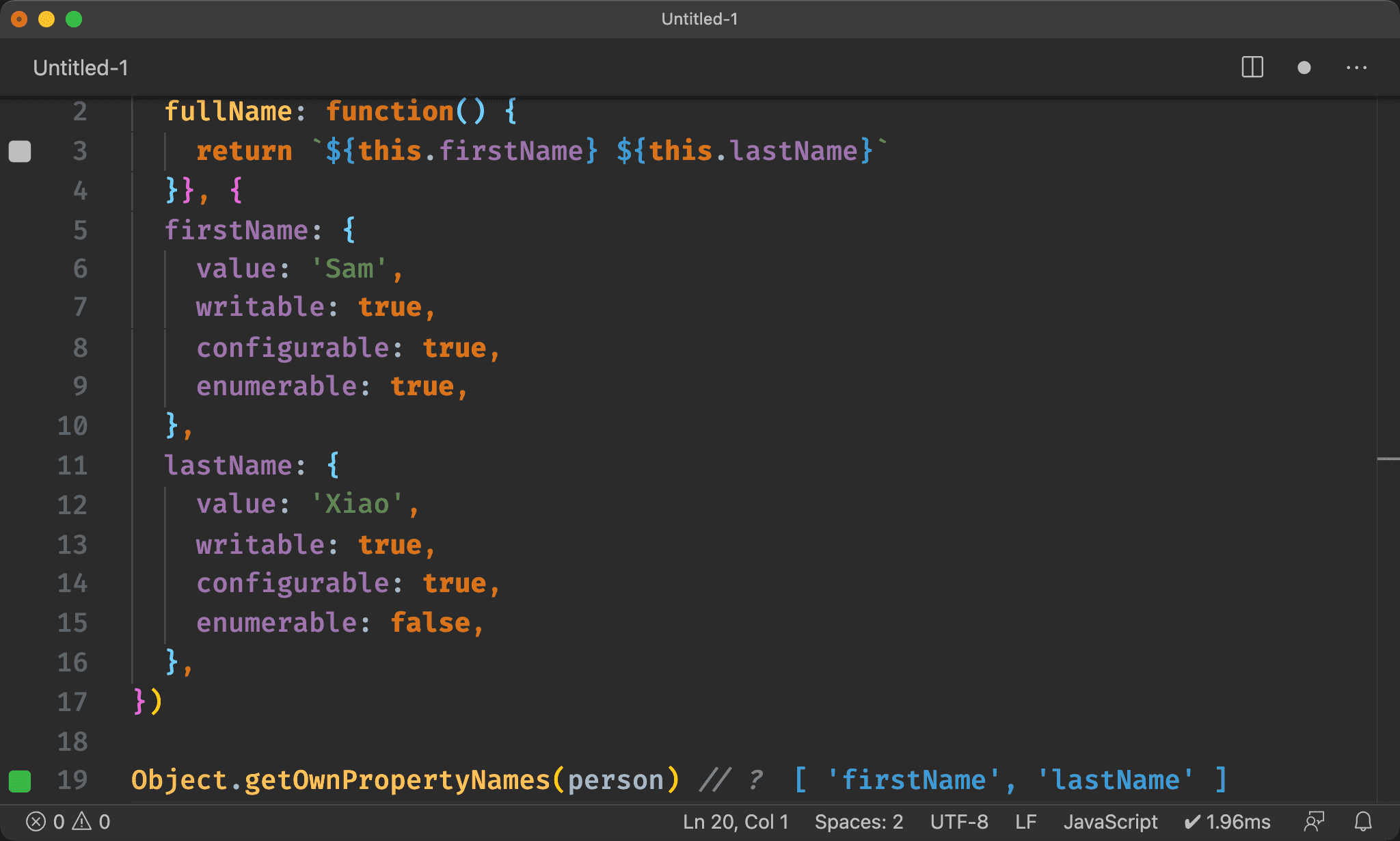The image size is (1400, 841).
Task: Open the more actions ellipsis menu
Action: click(1356, 68)
